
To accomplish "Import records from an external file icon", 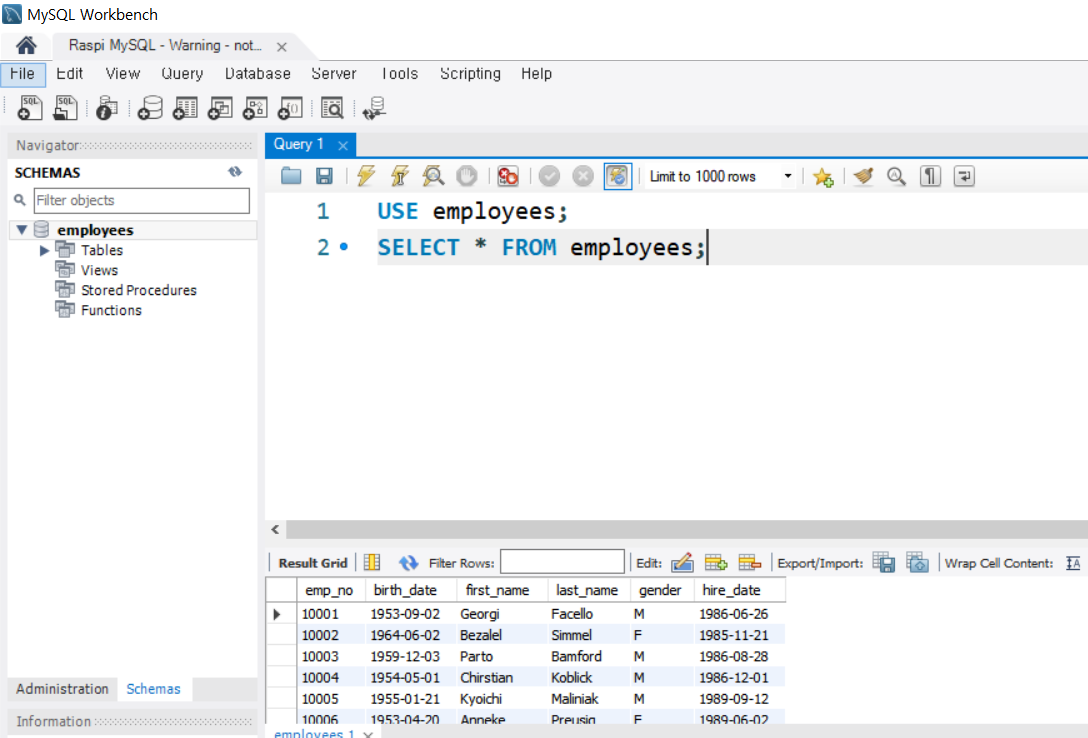I will click(917, 563).
